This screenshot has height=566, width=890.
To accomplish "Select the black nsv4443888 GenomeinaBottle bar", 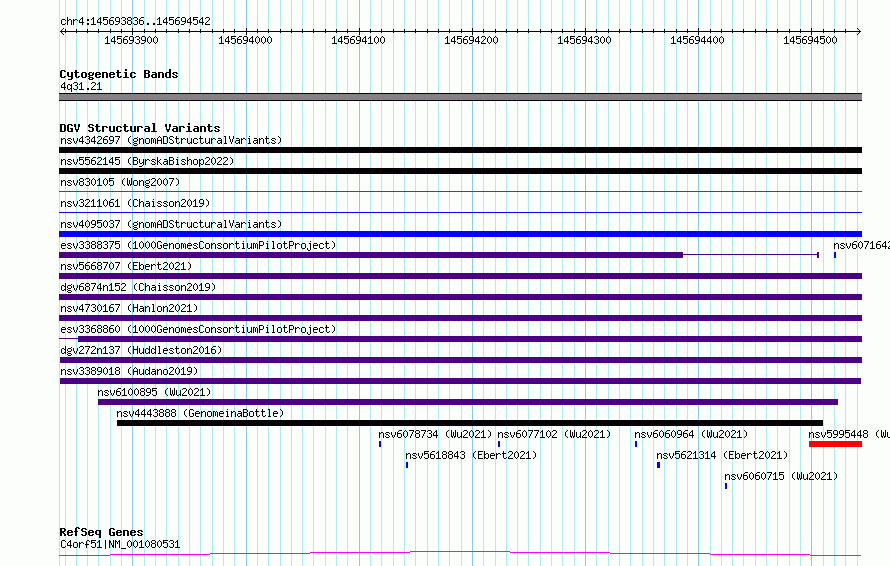I will click(470, 423).
